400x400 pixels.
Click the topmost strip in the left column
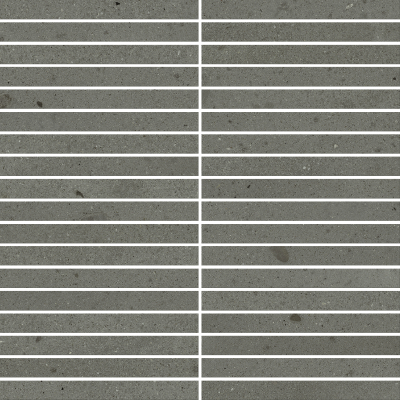click(x=99, y=9)
